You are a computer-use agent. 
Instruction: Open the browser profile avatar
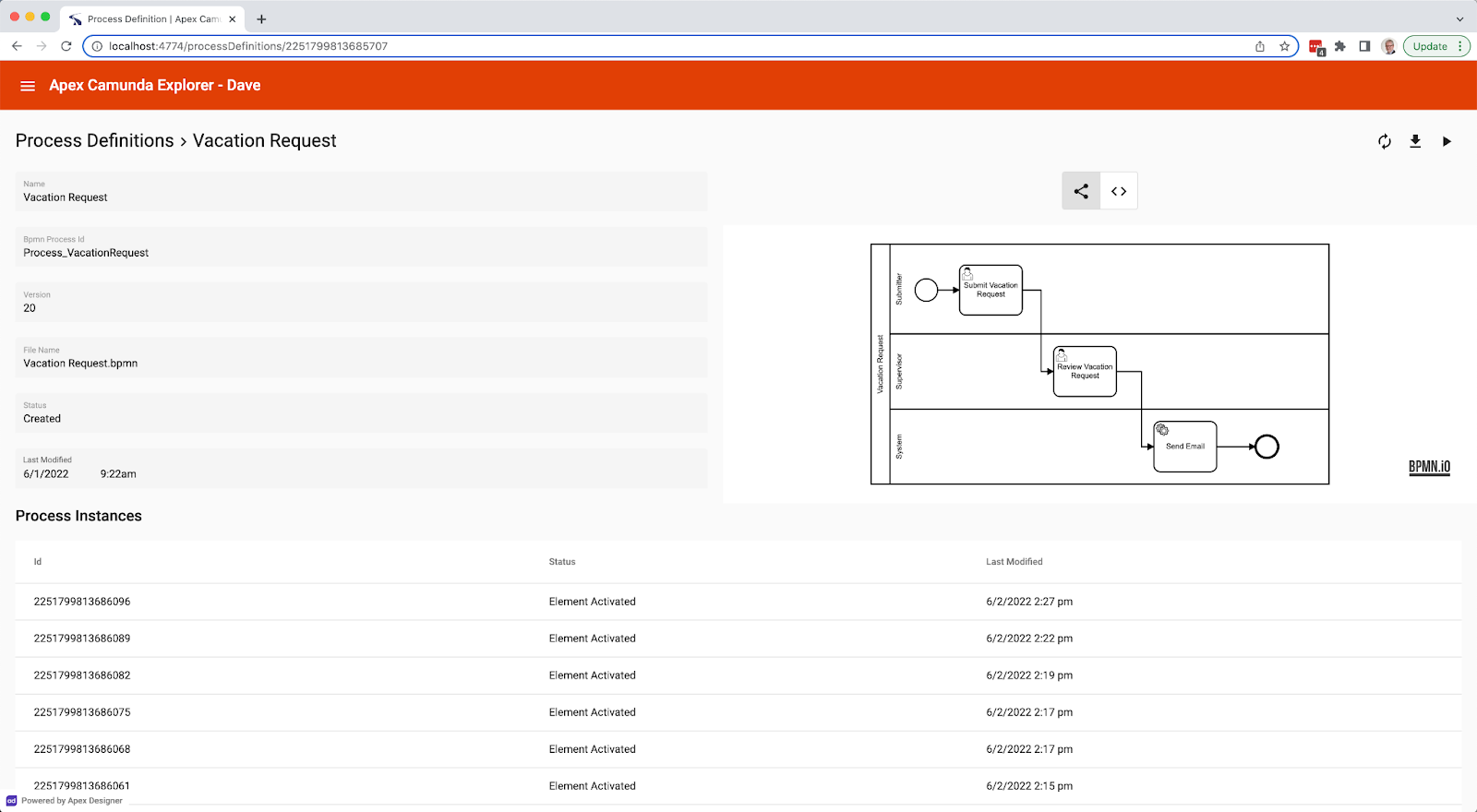(x=1388, y=46)
